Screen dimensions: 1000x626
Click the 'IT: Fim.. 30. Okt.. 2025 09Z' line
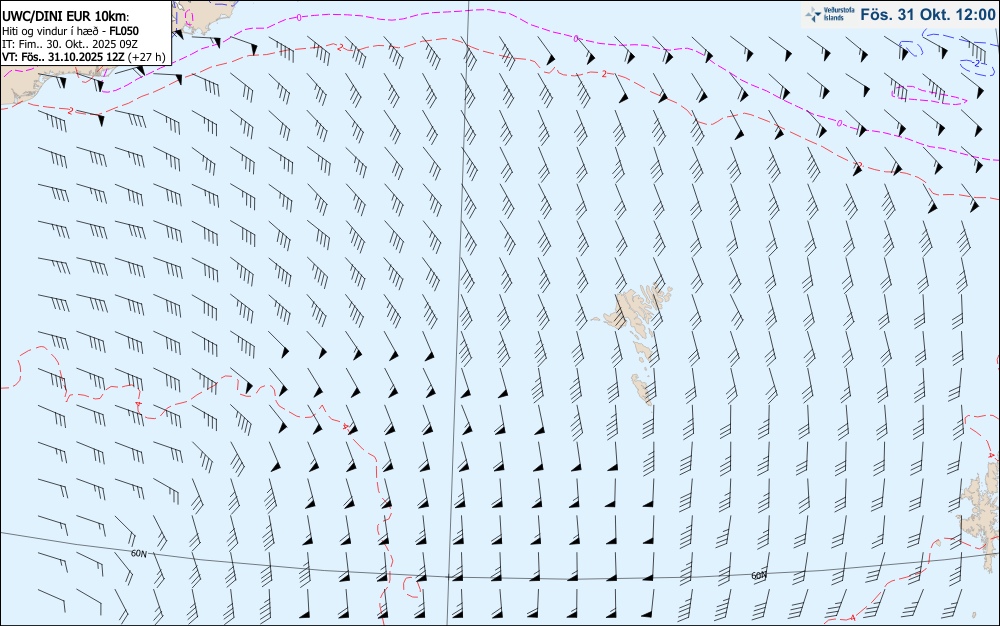(x=70, y=44)
